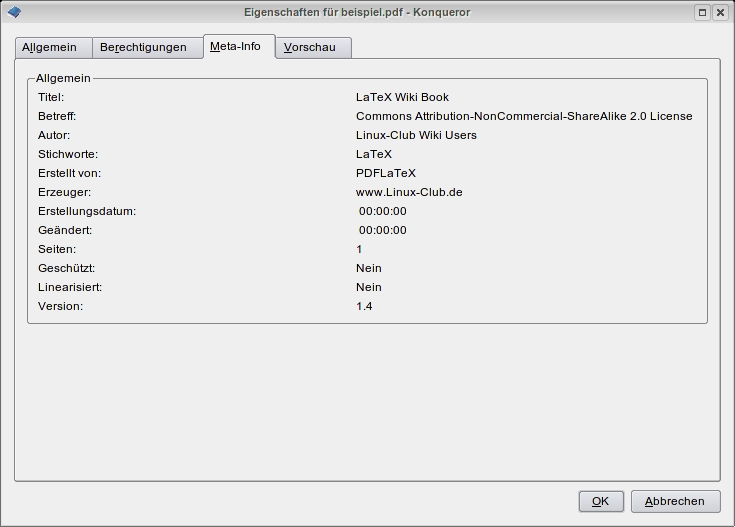This screenshot has height=527, width=735.
Task: Click the Erstellungsdatum: label
Action: (87, 211)
